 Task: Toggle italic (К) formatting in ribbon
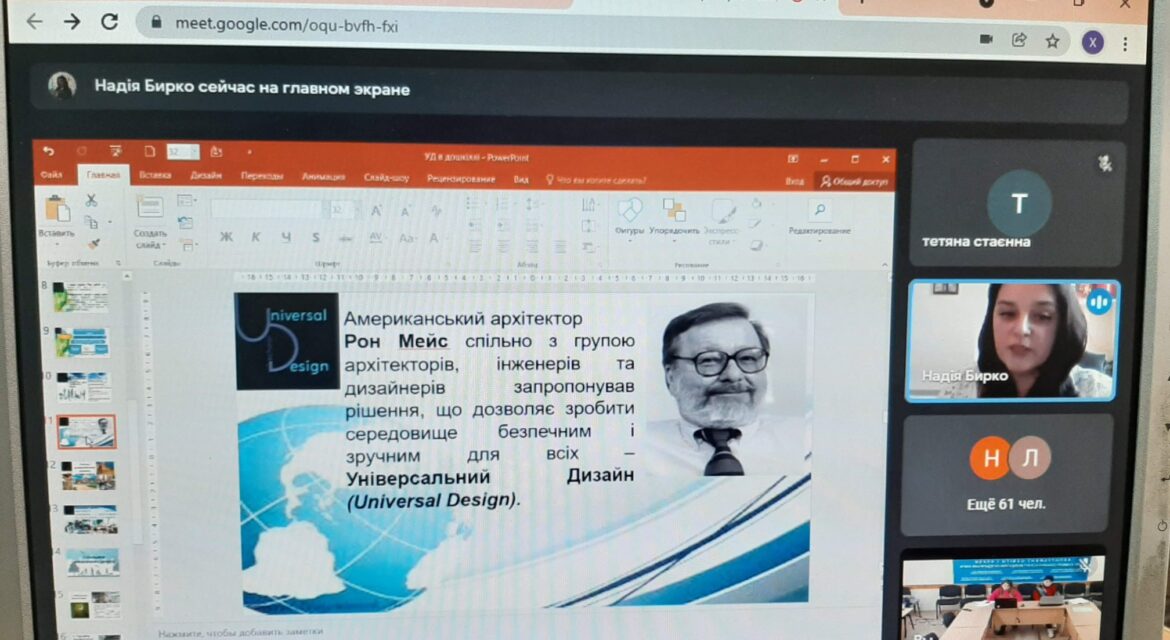[256, 236]
